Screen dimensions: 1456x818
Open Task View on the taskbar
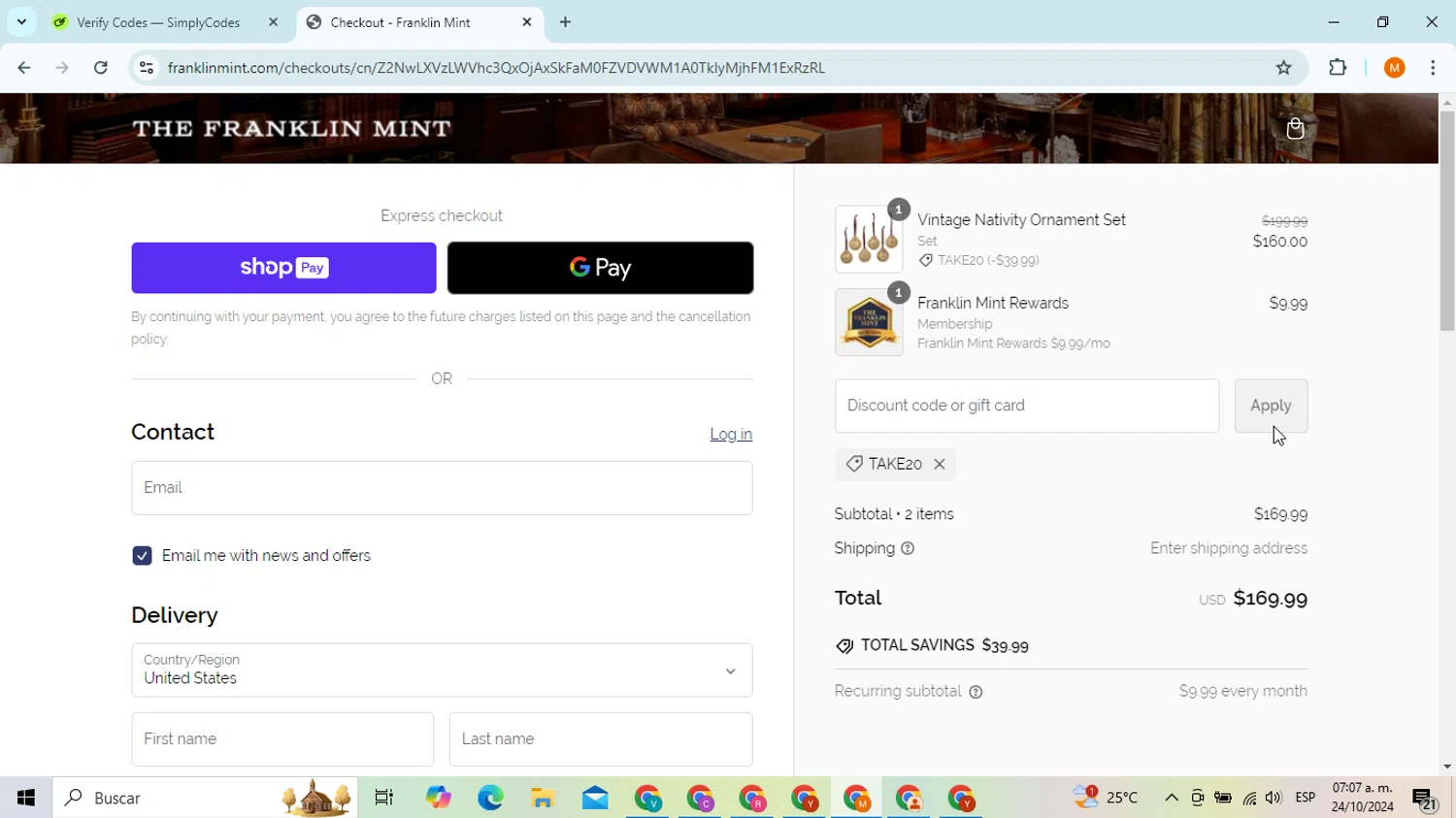pos(384,798)
